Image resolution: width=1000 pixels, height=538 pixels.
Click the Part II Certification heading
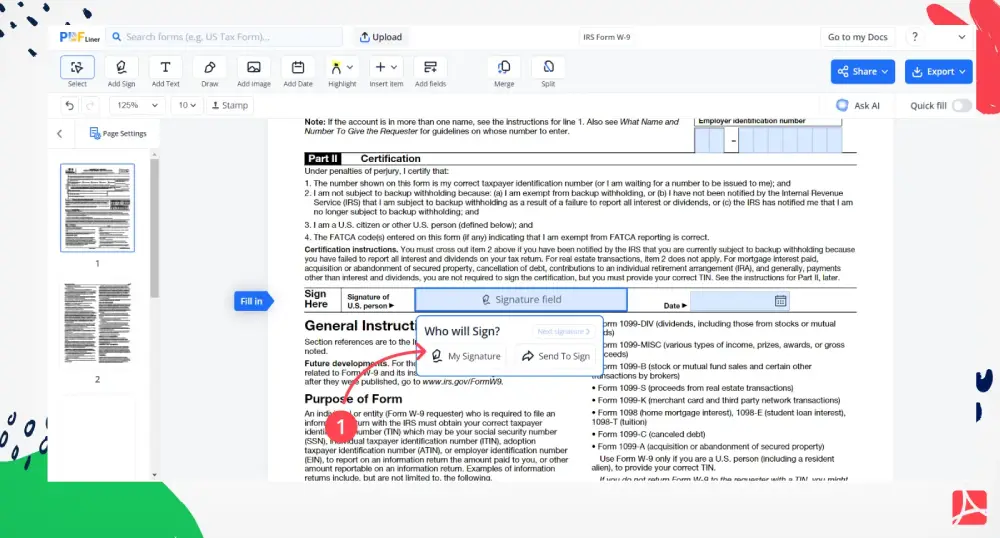(x=362, y=159)
